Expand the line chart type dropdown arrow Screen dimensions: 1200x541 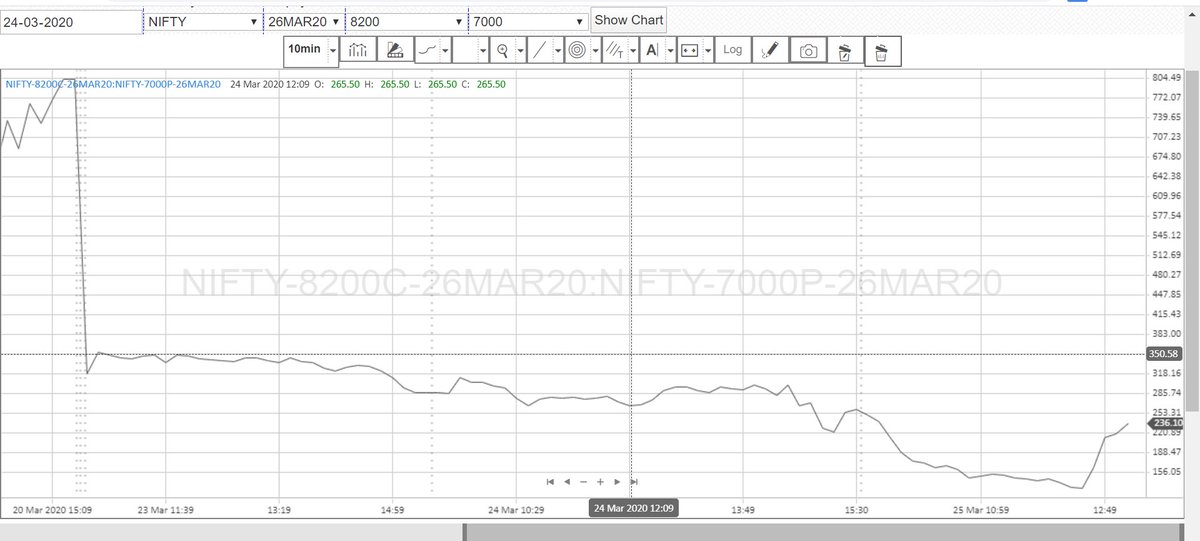click(445, 50)
